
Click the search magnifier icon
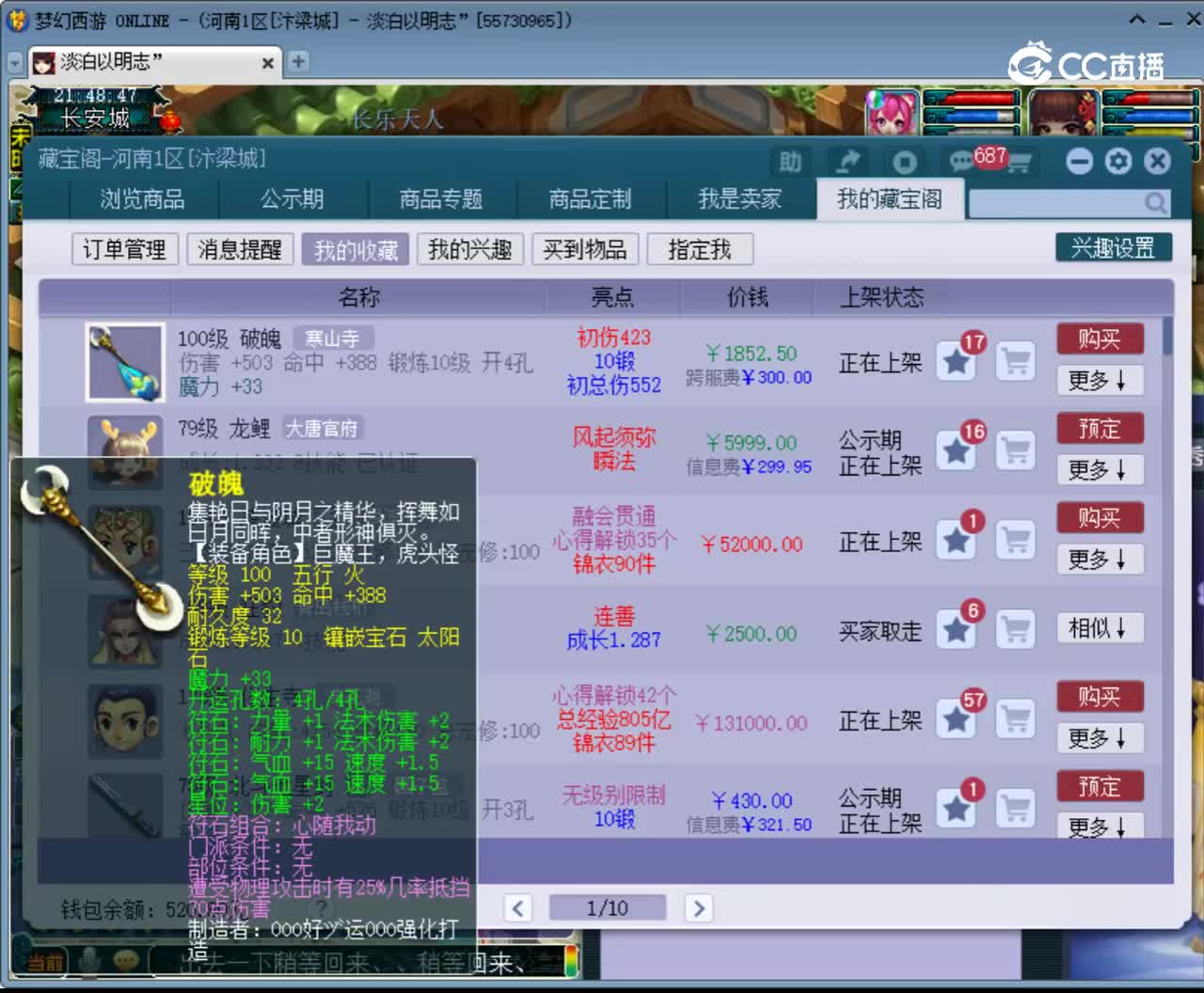(x=1155, y=202)
